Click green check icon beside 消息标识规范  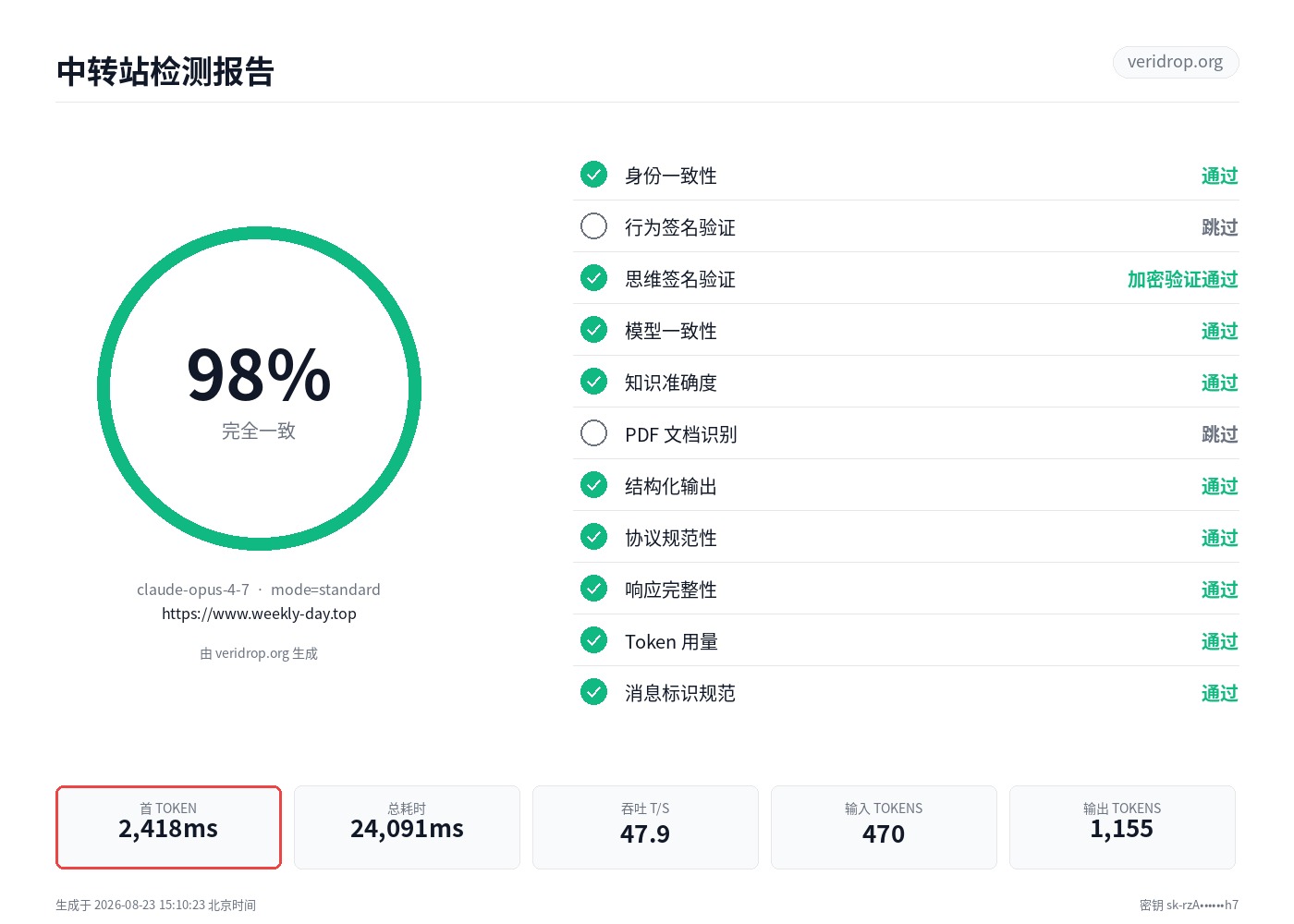(593, 692)
